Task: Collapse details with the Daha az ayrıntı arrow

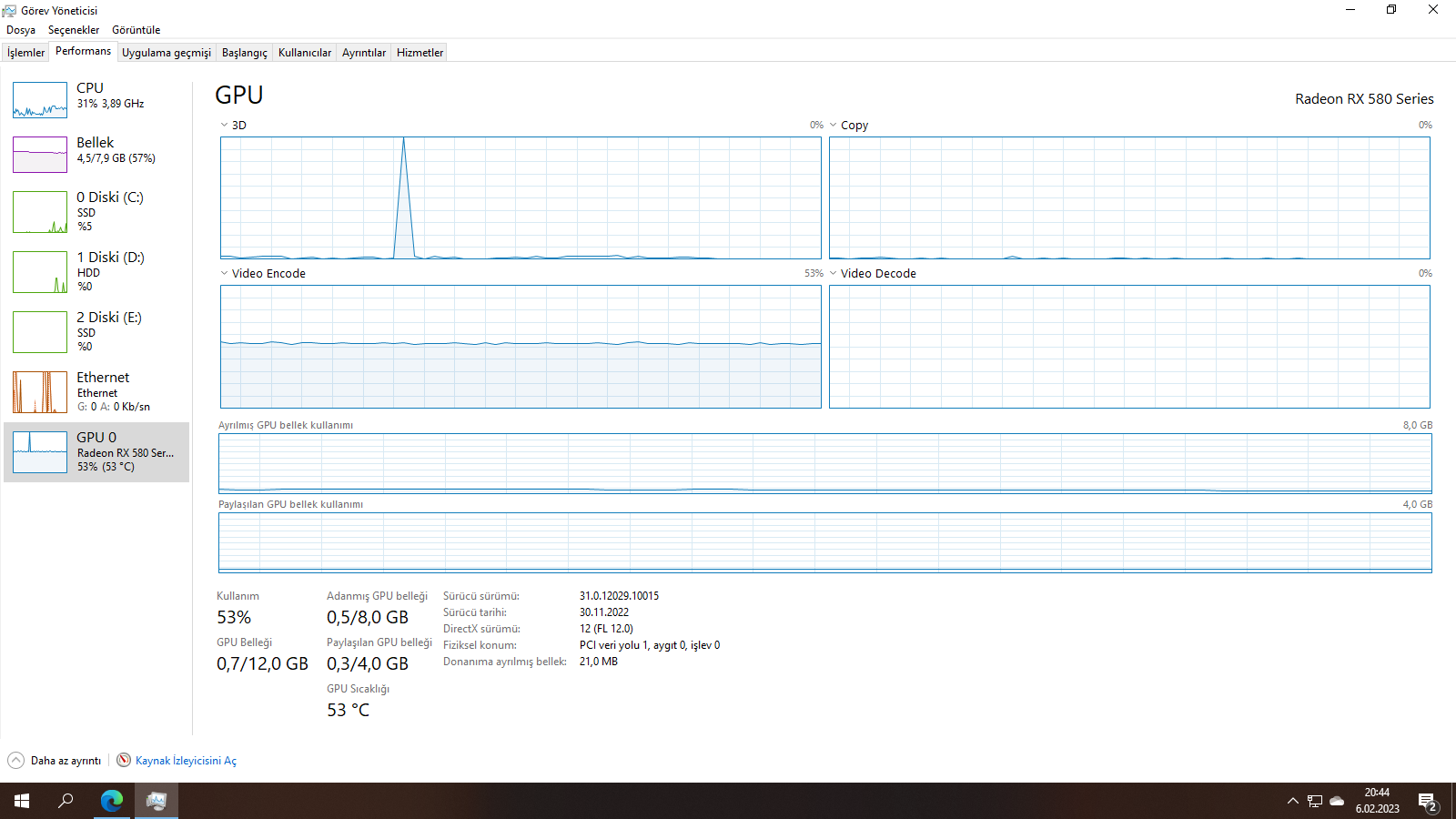Action: 16,761
